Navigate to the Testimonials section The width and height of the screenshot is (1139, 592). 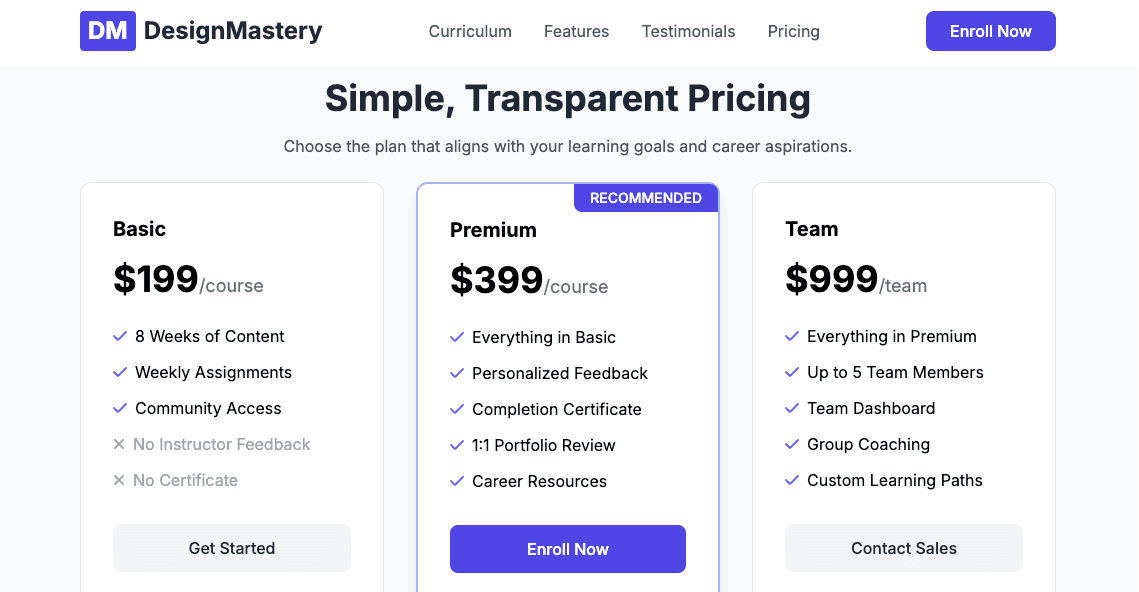[688, 31]
